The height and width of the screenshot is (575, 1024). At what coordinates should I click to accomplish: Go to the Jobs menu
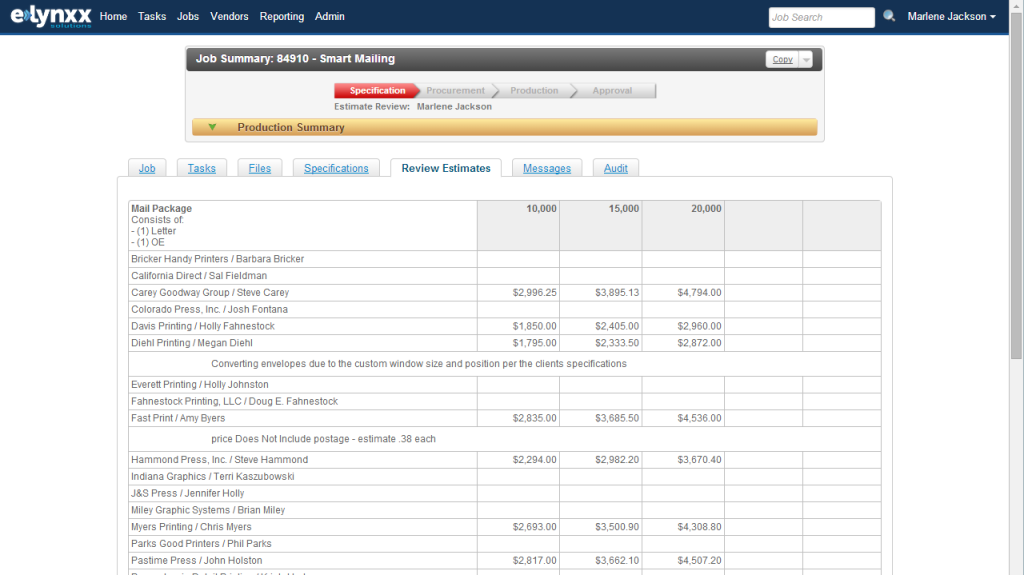[188, 17]
